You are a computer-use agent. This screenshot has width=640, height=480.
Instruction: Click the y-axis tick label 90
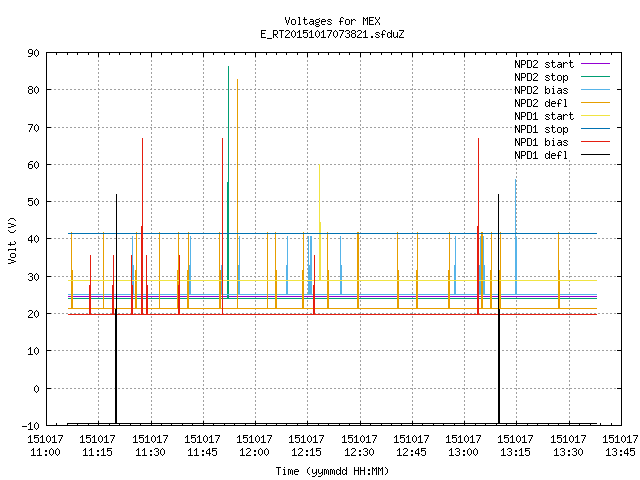point(33,53)
